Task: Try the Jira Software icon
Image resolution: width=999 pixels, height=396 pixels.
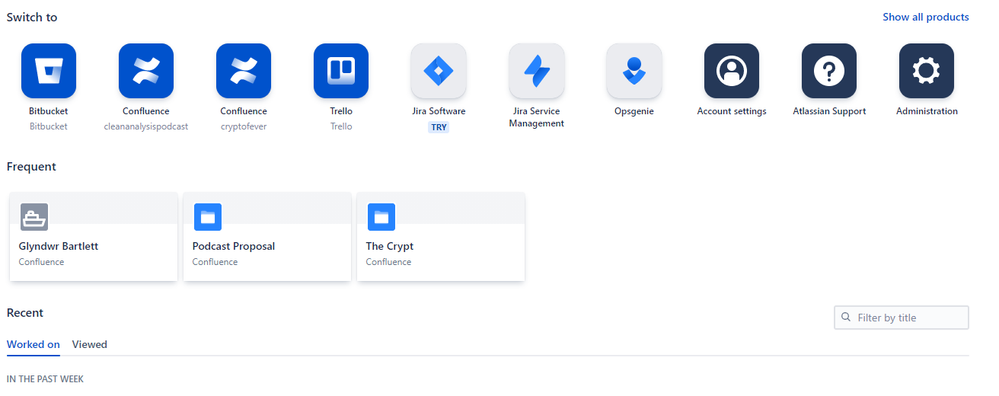Action: coord(438,71)
